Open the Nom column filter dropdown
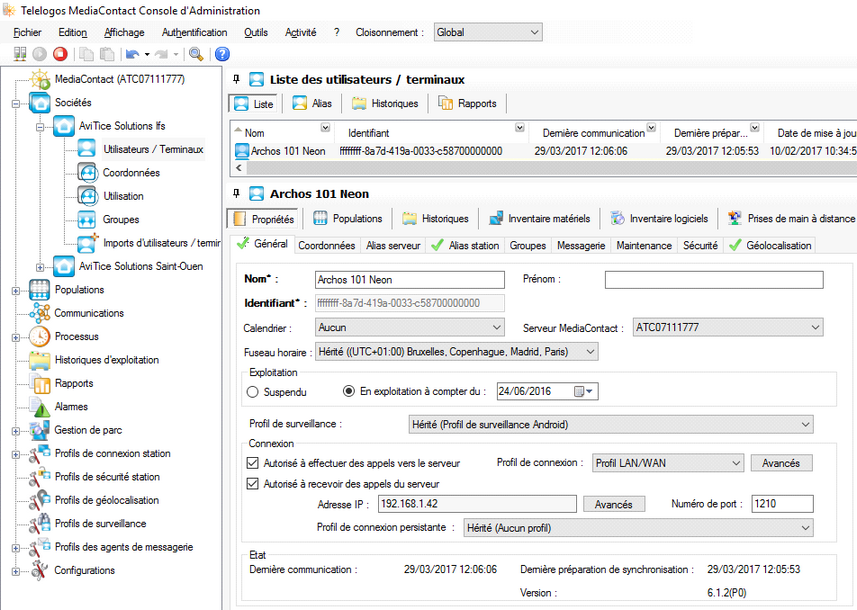The image size is (857, 610). click(325, 127)
